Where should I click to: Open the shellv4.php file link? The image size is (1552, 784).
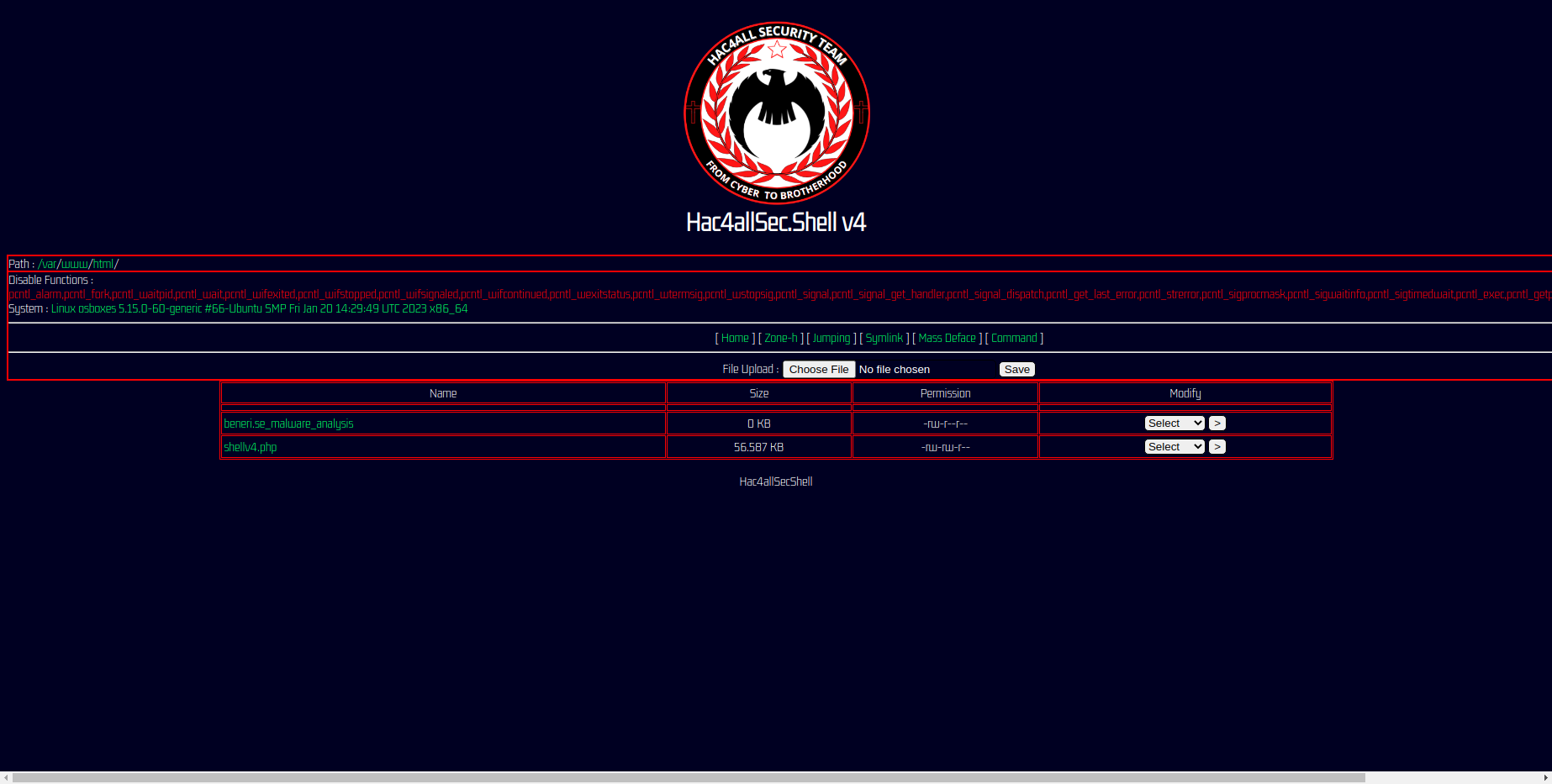coord(250,447)
